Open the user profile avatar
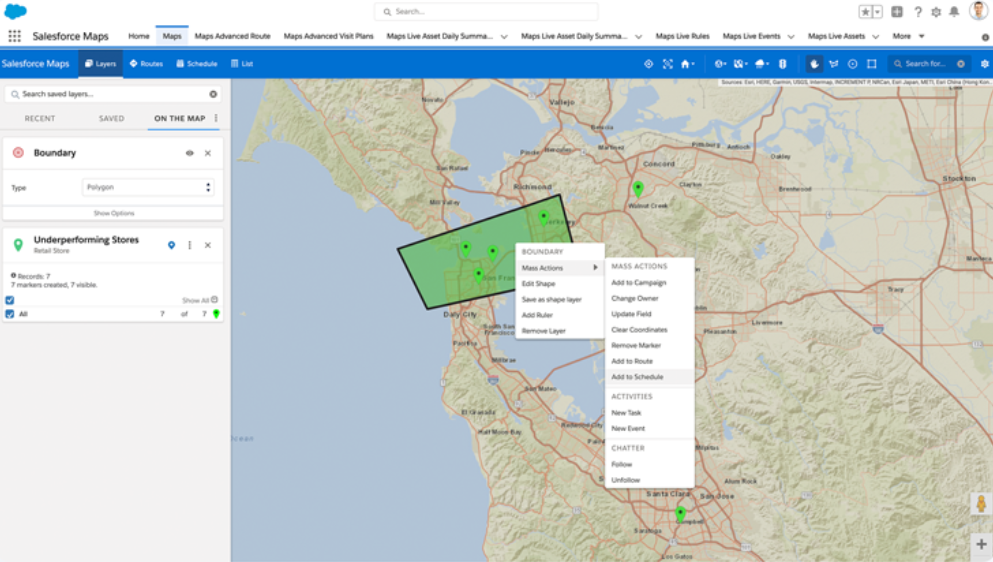 (x=979, y=10)
